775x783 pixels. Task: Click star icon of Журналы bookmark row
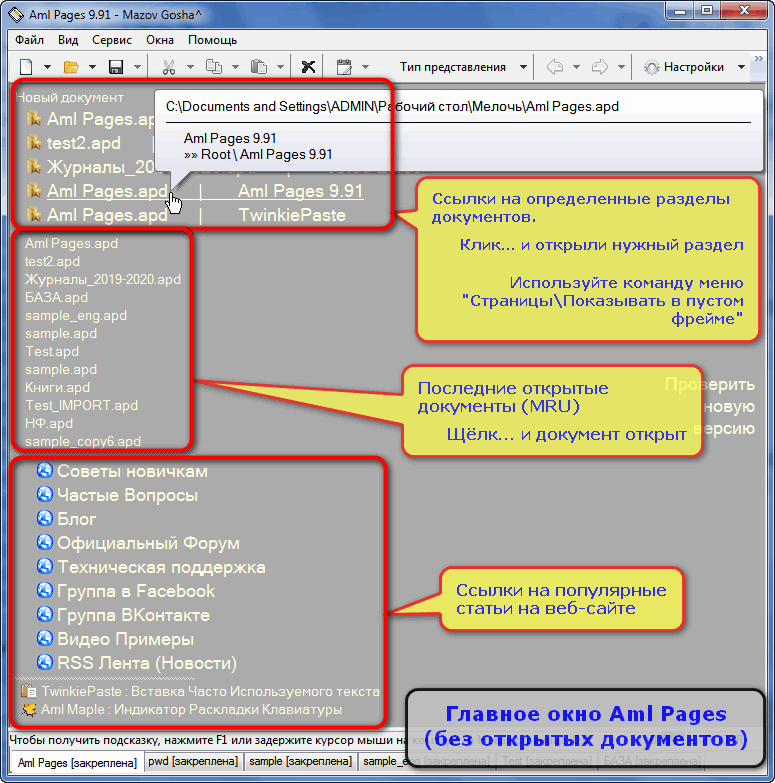tap(34, 167)
